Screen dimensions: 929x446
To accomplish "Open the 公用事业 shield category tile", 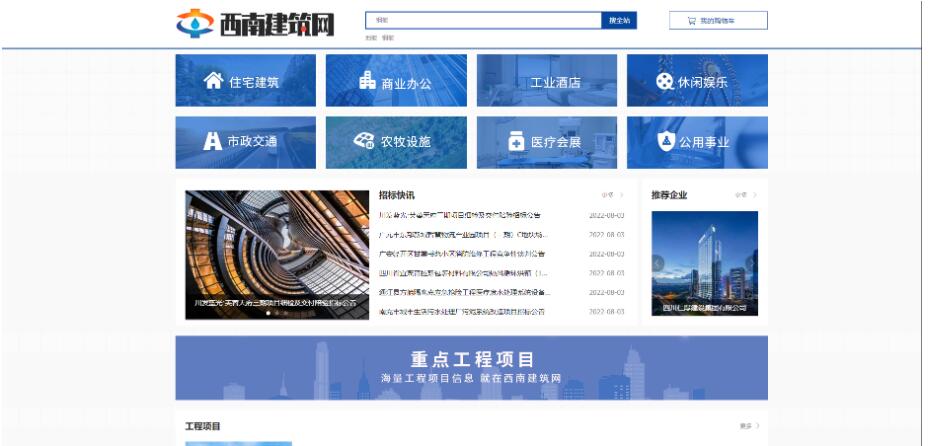I will 697,142.
